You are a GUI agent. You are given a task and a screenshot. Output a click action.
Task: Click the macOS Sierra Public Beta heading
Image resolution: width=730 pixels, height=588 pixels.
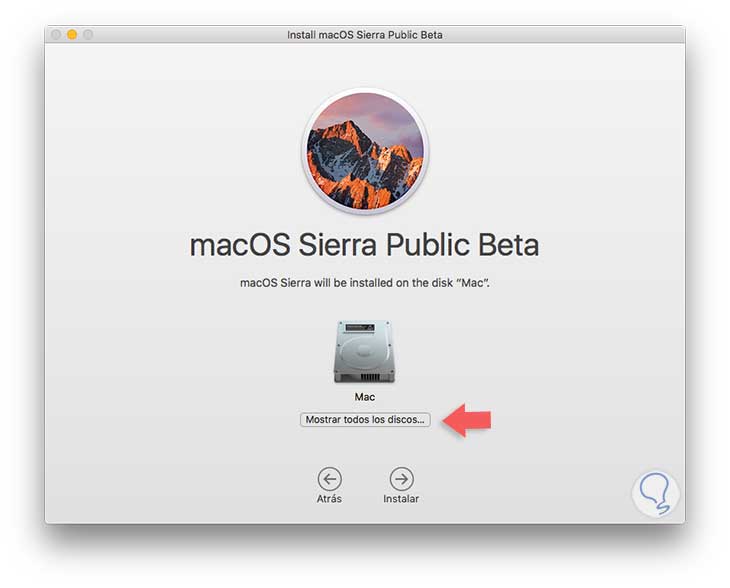[x=365, y=245]
